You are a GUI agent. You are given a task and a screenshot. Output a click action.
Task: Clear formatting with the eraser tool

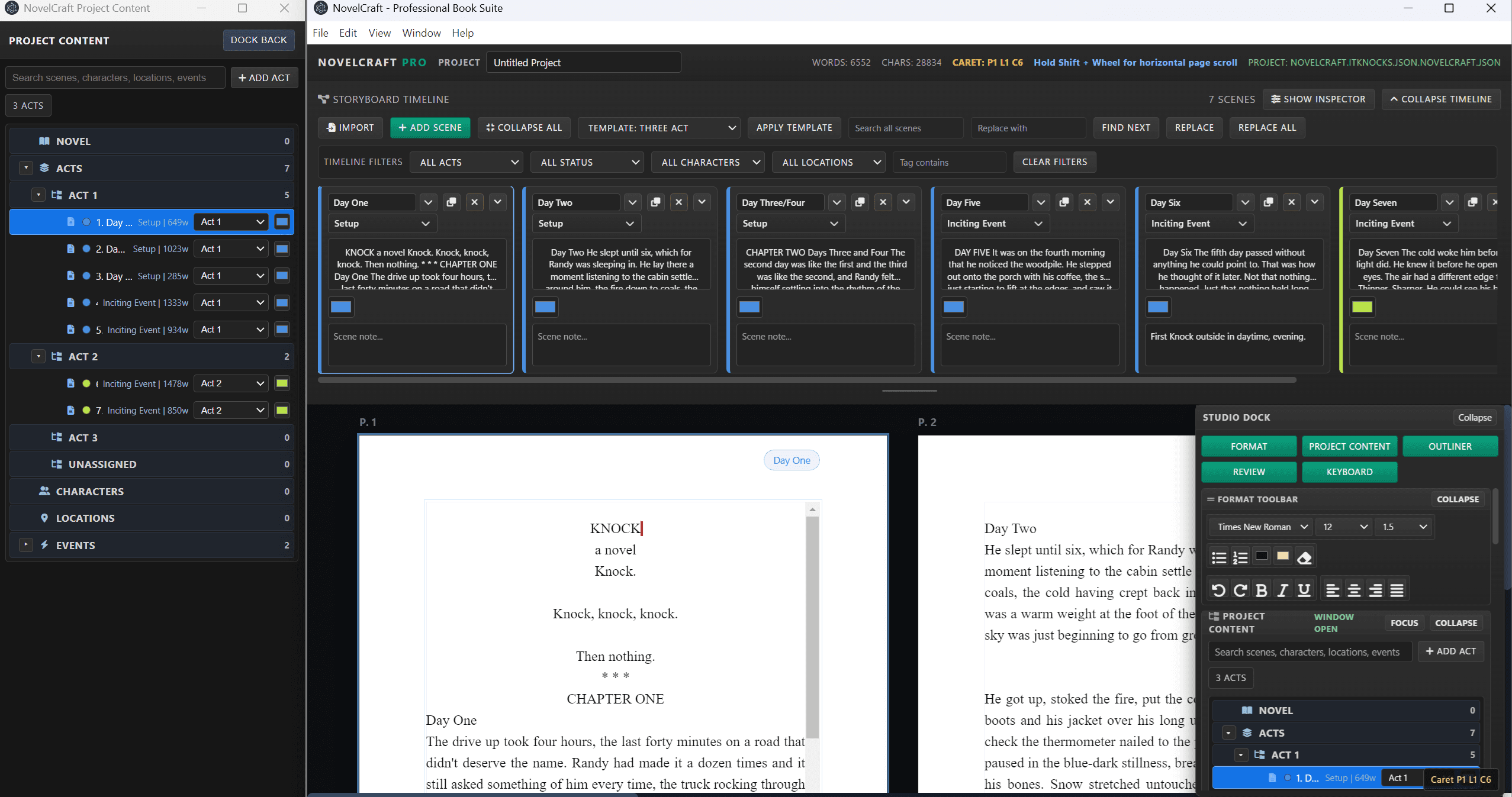[1305, 556]
